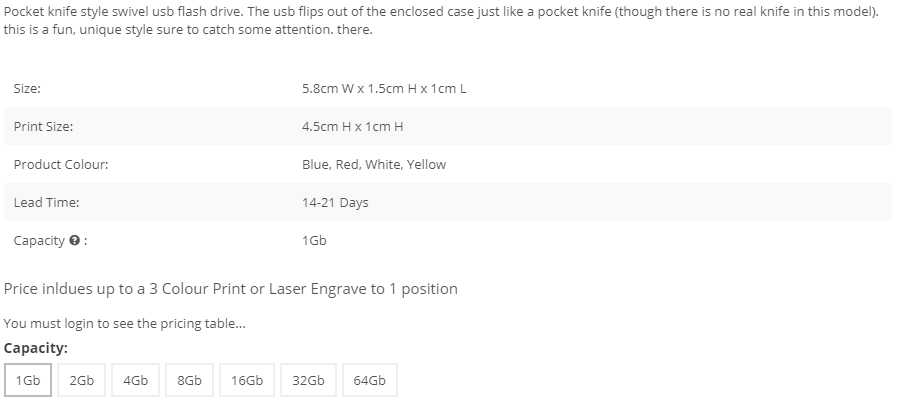Click the Capacity help question mark icon
The image size is (900, 416).
(74, 240)
